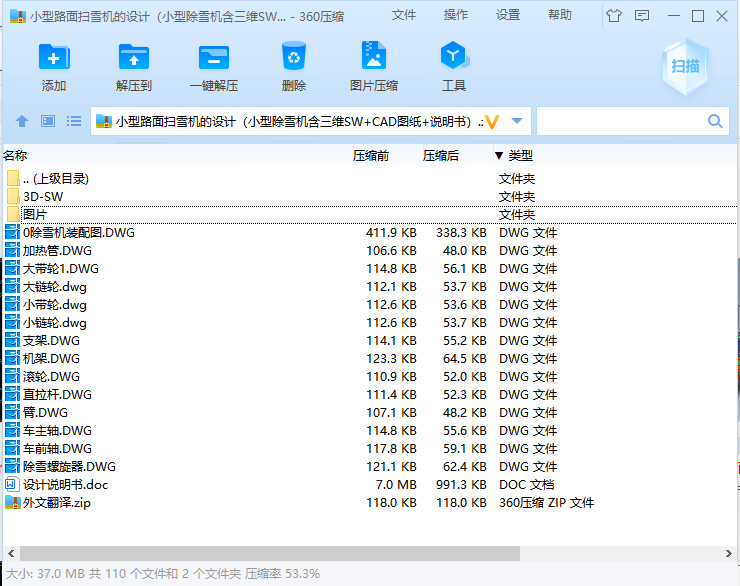Select the file 大链轮.dwg
Image resolution: width=740 pixels, height=586 pixels.
(x=55, y=286)
